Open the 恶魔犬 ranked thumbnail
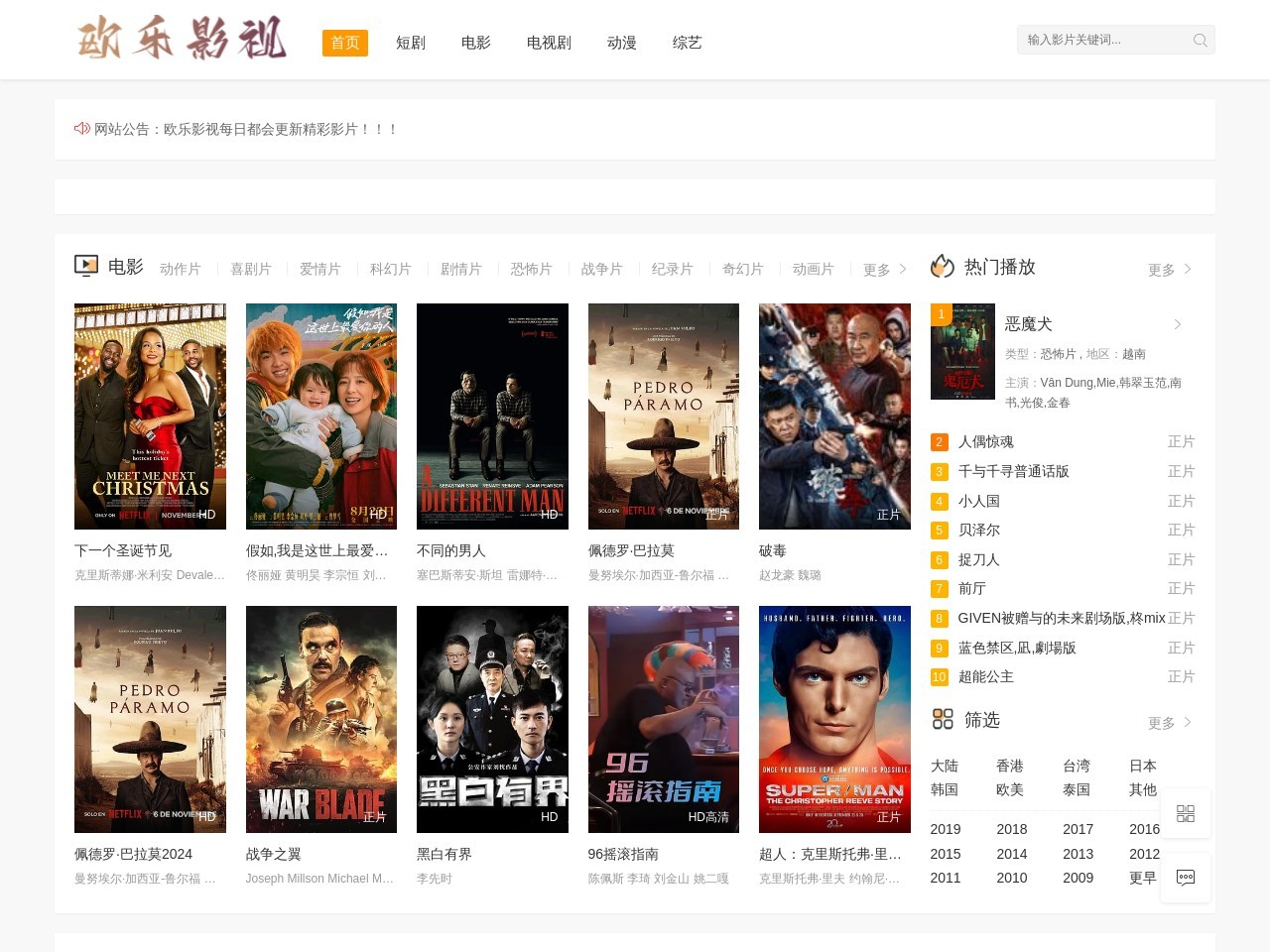Screen dimensions: 1270x952 click(x=962, y=352)
